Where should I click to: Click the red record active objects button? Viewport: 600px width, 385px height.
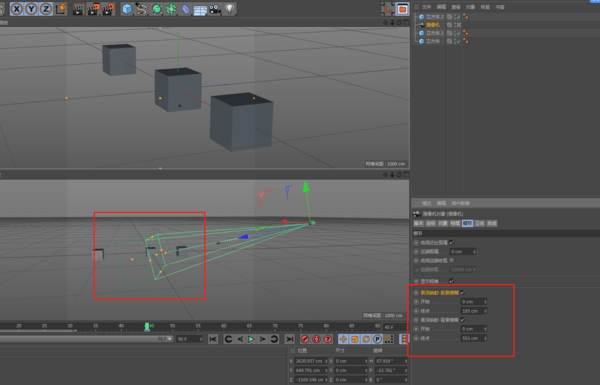[x=305, y=339]
